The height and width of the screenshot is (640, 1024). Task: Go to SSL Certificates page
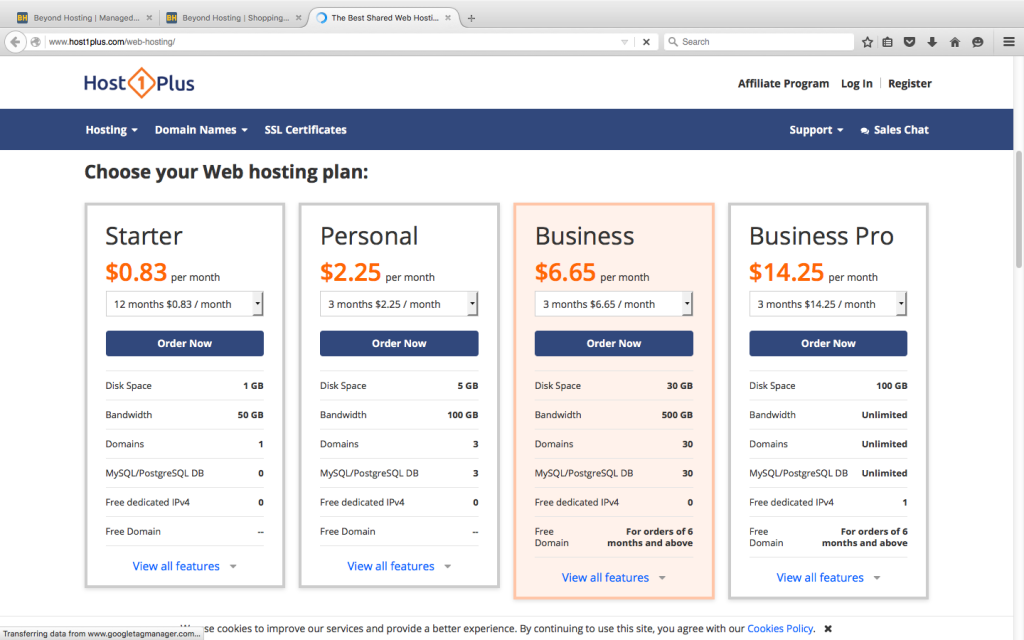[x=306, y=129]
